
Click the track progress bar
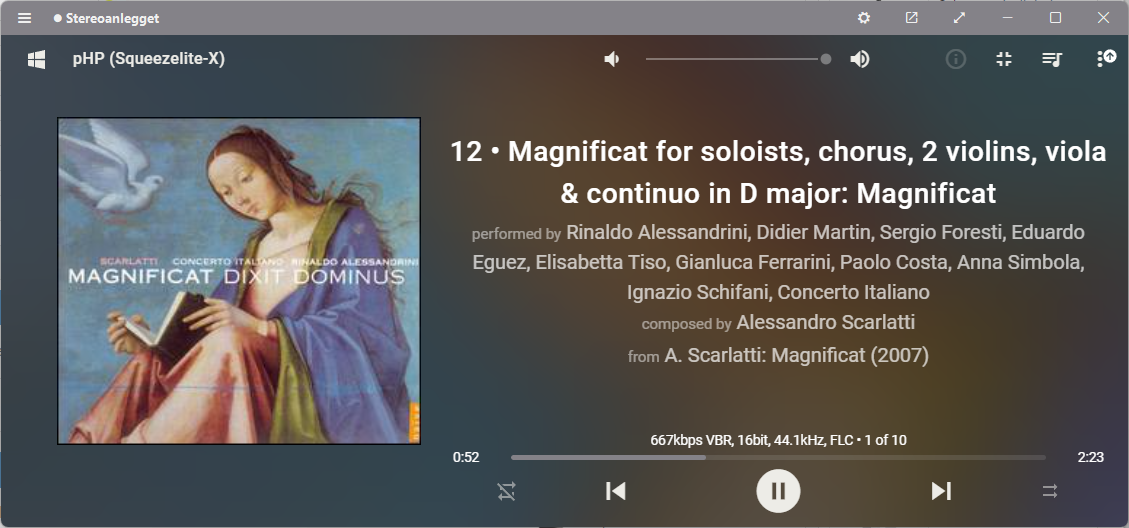click(x=778, y=457)
